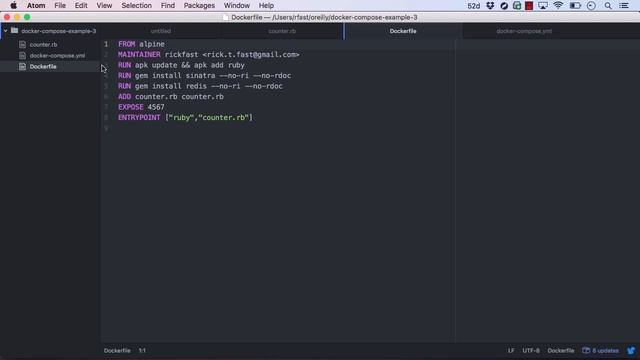This screenshot has height=360, width=640.
Task: Click the EXPOSE keyword
Action: point(131,107)
